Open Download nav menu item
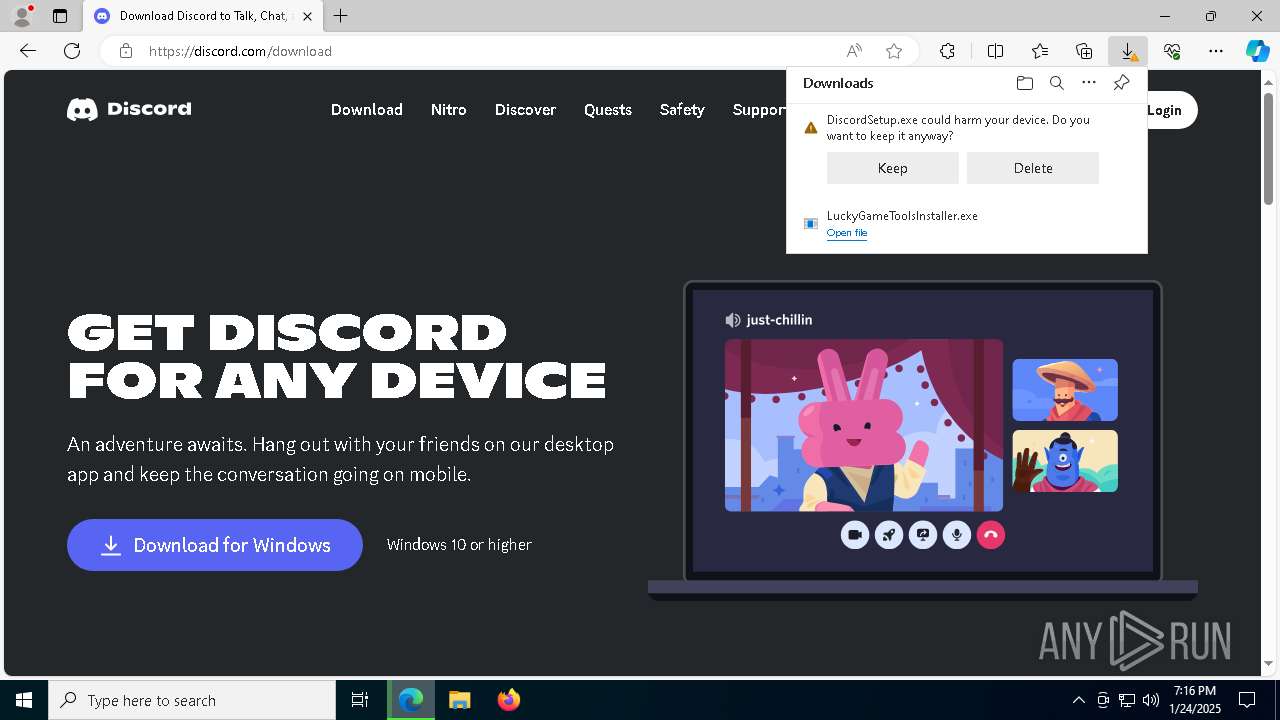Viewport: 1280px width, 720px height. point(367,110)
